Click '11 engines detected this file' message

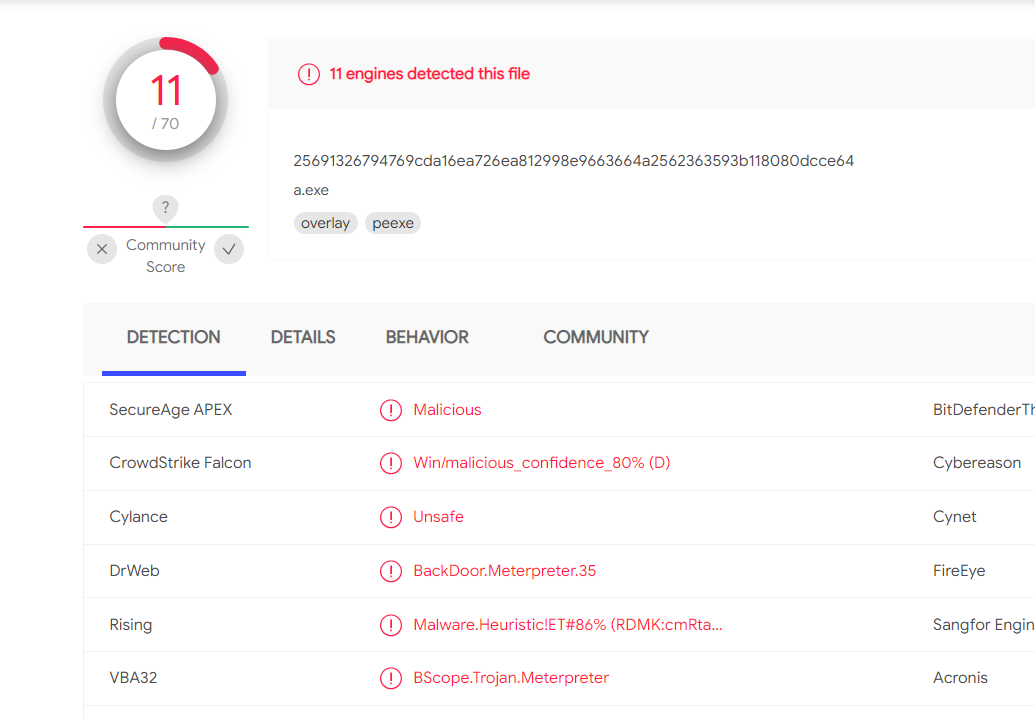[x=430, y=74]
